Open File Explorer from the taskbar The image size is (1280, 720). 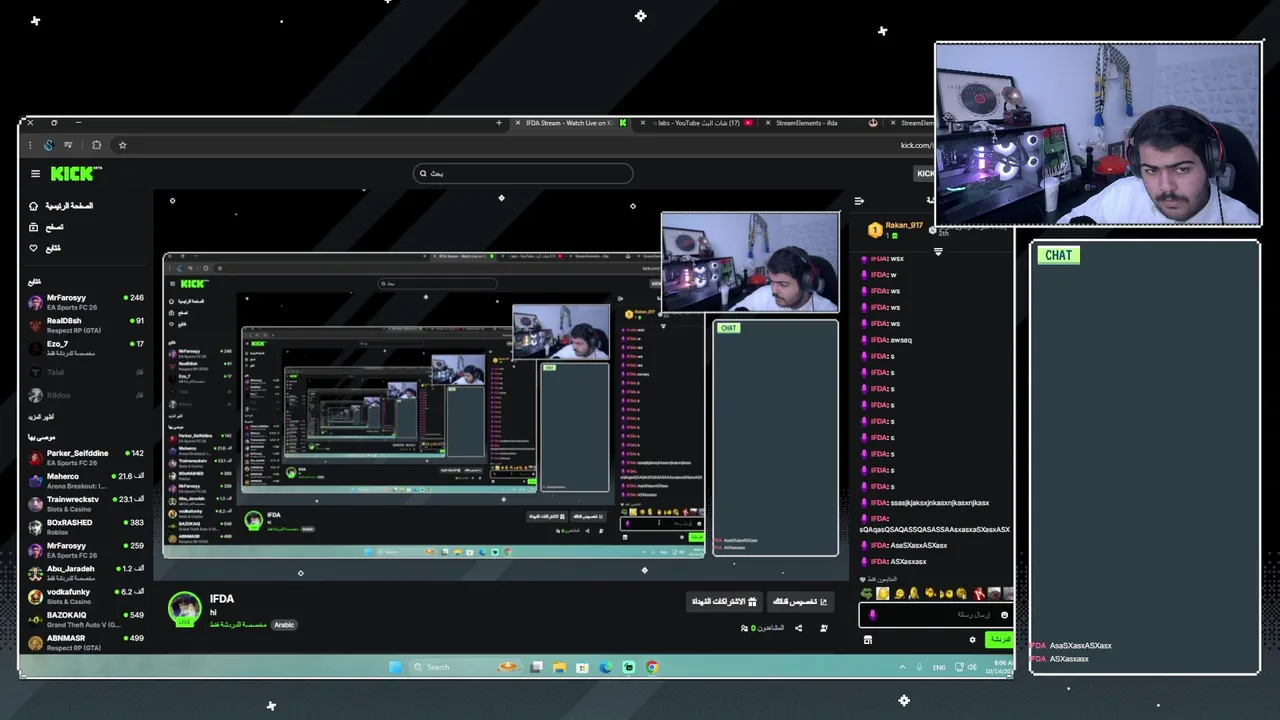tap(559, 667)
